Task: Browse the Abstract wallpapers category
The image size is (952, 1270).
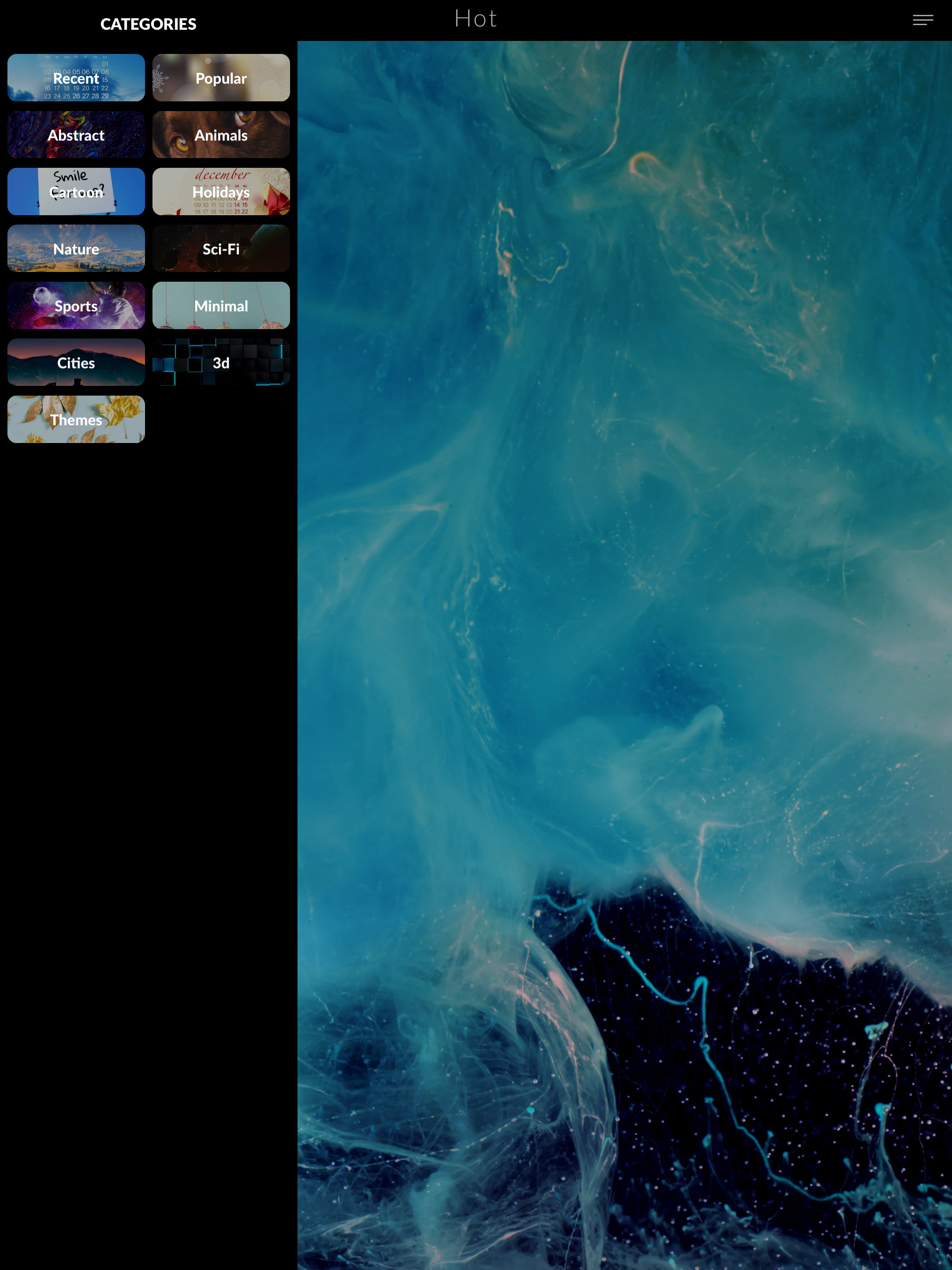Action: tap(76, 134)
